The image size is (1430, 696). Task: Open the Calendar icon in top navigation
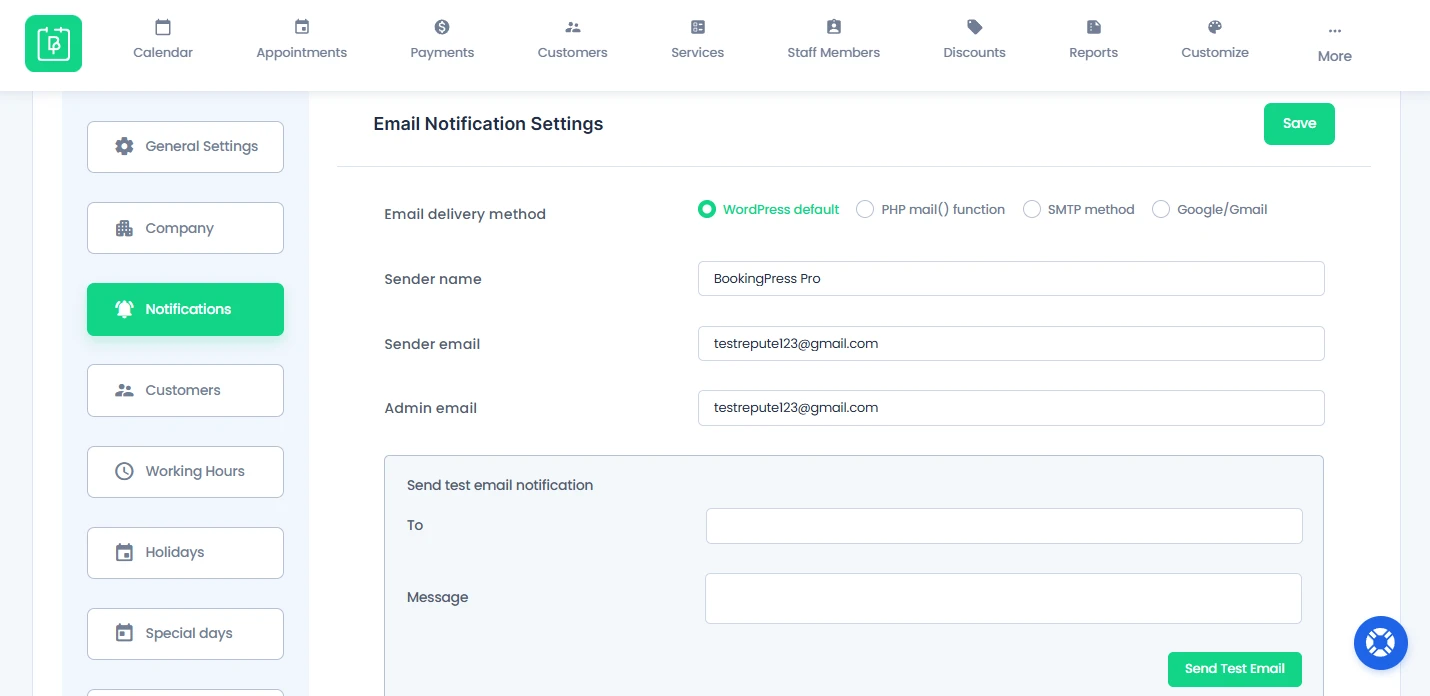pos(163,27)
